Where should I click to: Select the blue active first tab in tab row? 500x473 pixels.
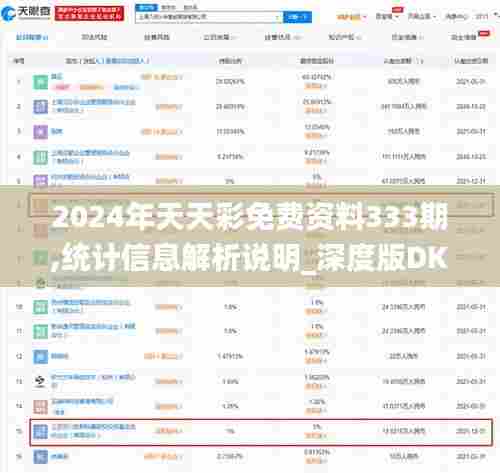click(x=32, y=37)
